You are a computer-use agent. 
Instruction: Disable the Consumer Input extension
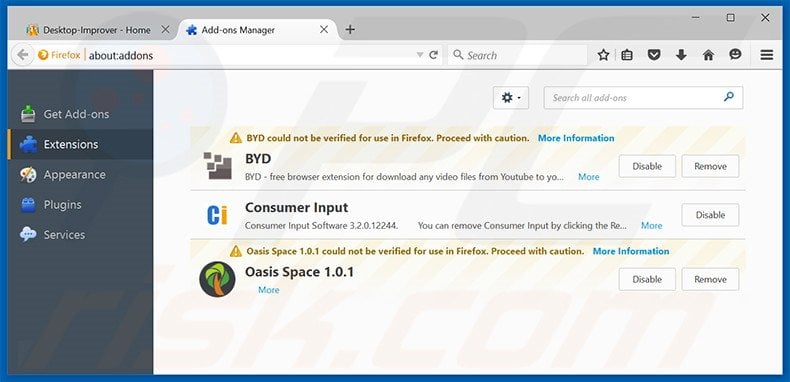710,215
